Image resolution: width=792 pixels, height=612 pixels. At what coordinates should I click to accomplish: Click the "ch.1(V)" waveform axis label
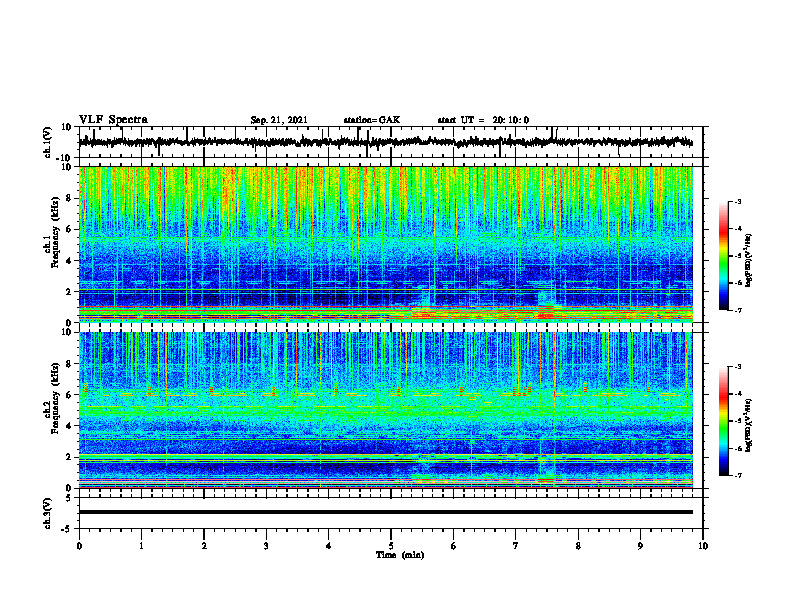[x=48, y=142]
